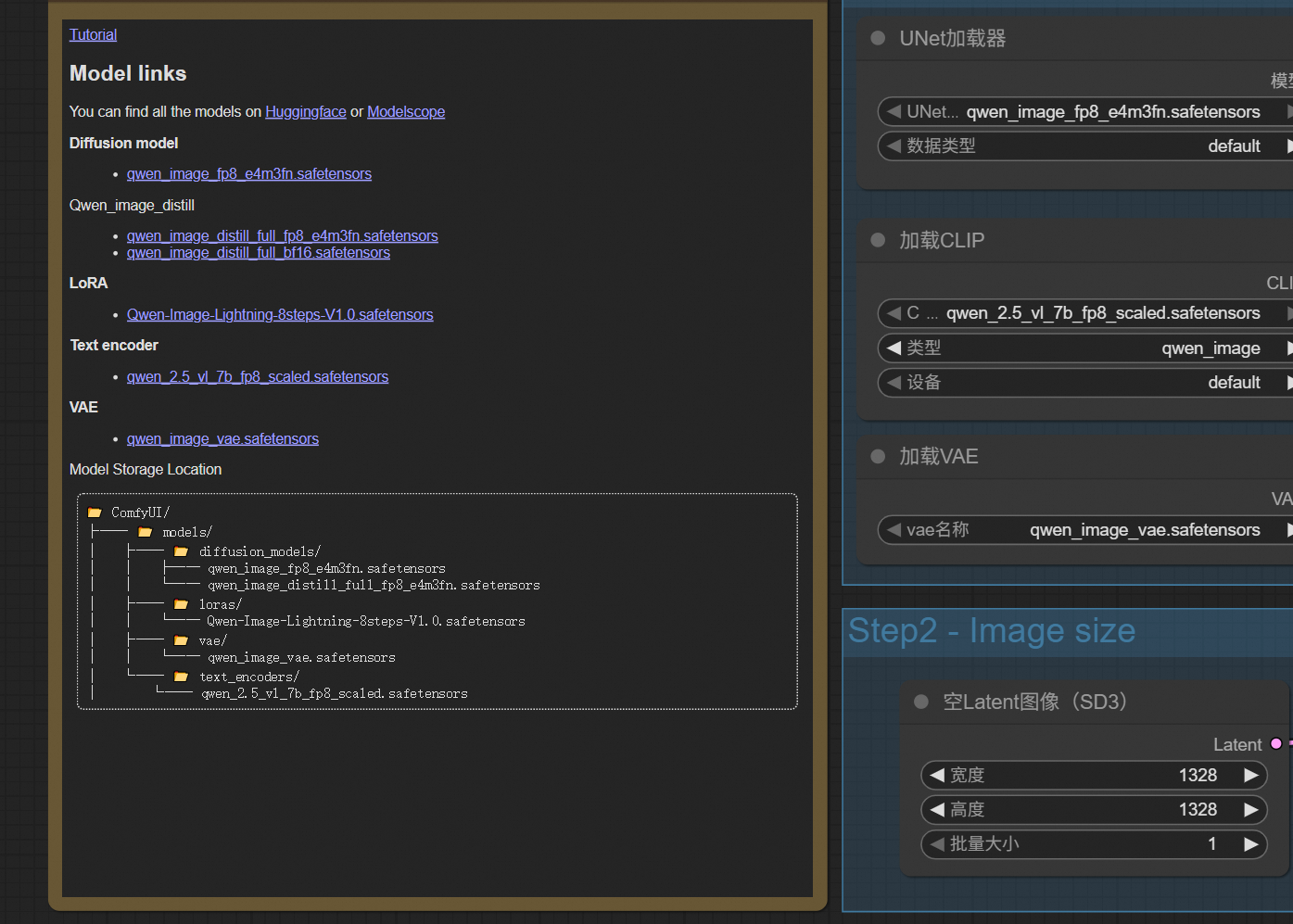Screen dimensions: 1293x924
Task: Increase 批量大小 with right arrow
Action: tap(1251, 843)
